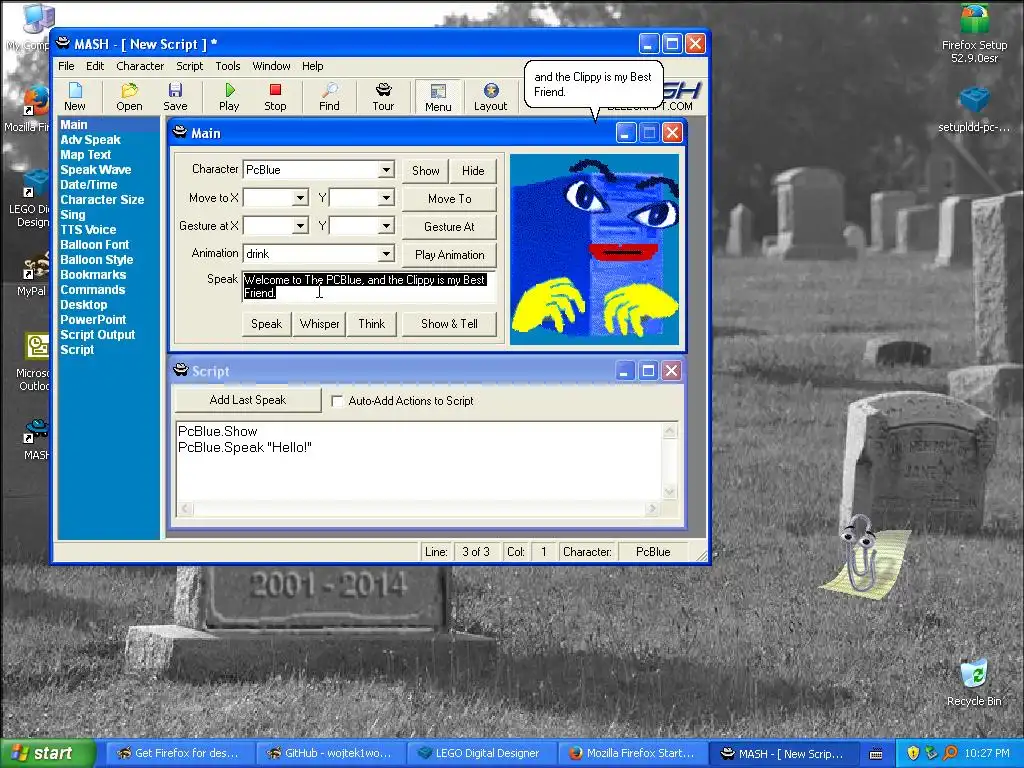Open the Find tool in toolbar
Screen dimensions: 1024x768
click(329, 97)
